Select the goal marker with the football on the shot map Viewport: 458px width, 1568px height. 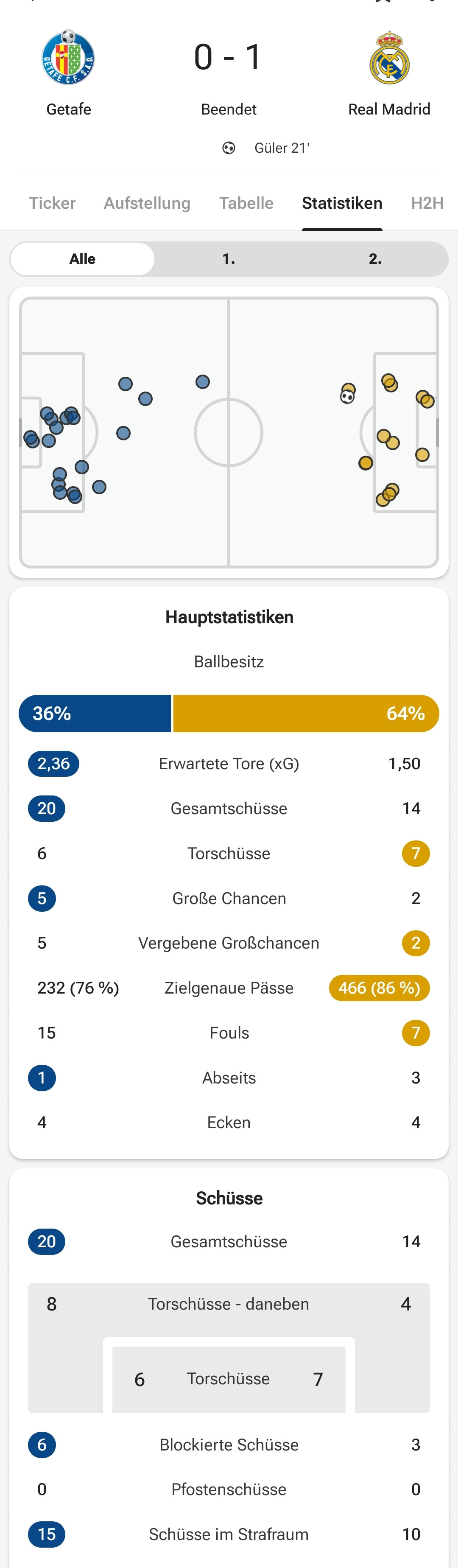pos(347,397)
